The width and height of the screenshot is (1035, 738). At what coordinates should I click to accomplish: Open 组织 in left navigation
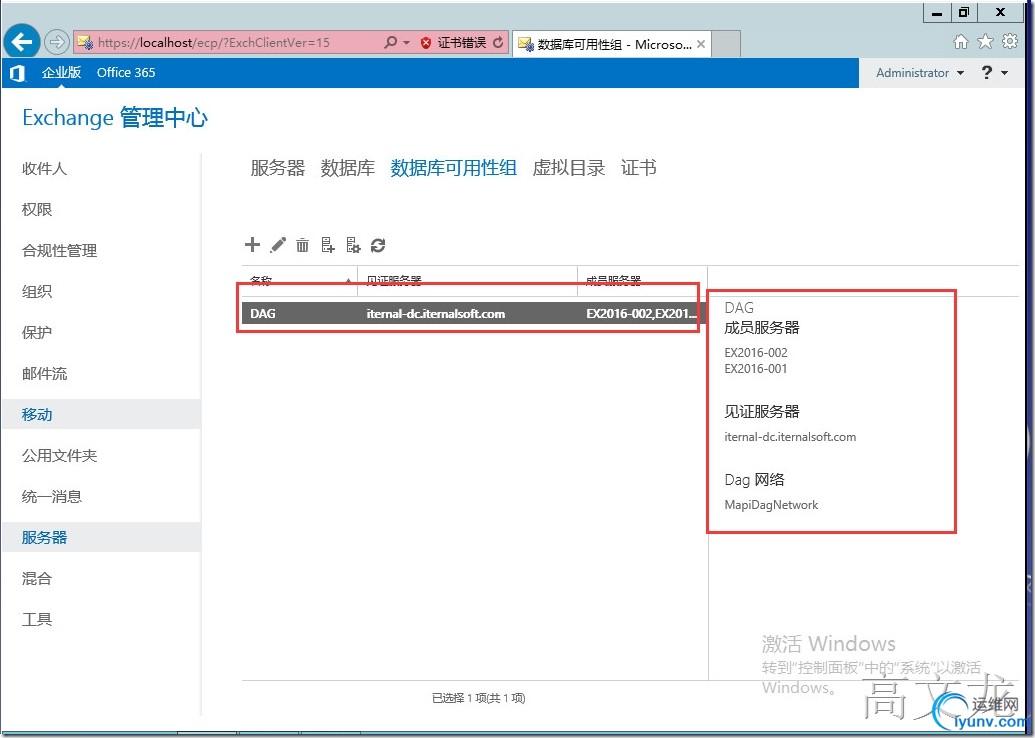37,291
